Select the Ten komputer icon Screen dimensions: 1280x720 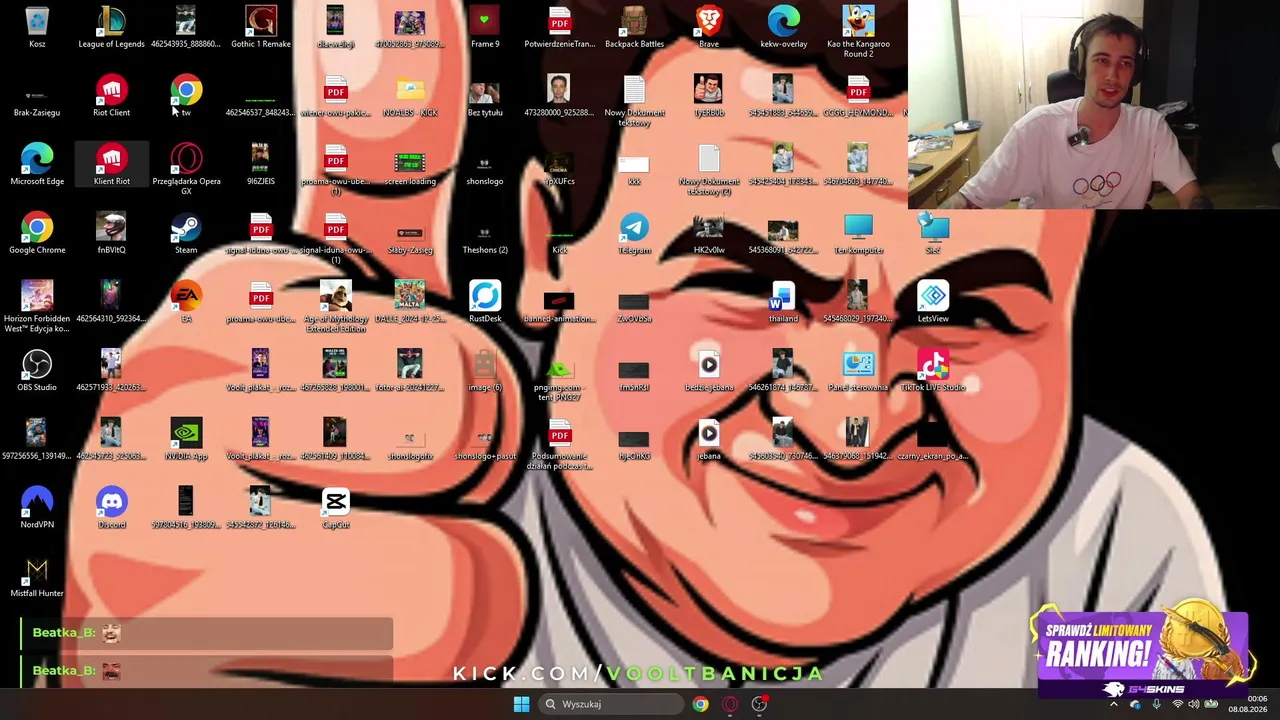point(858,234)
